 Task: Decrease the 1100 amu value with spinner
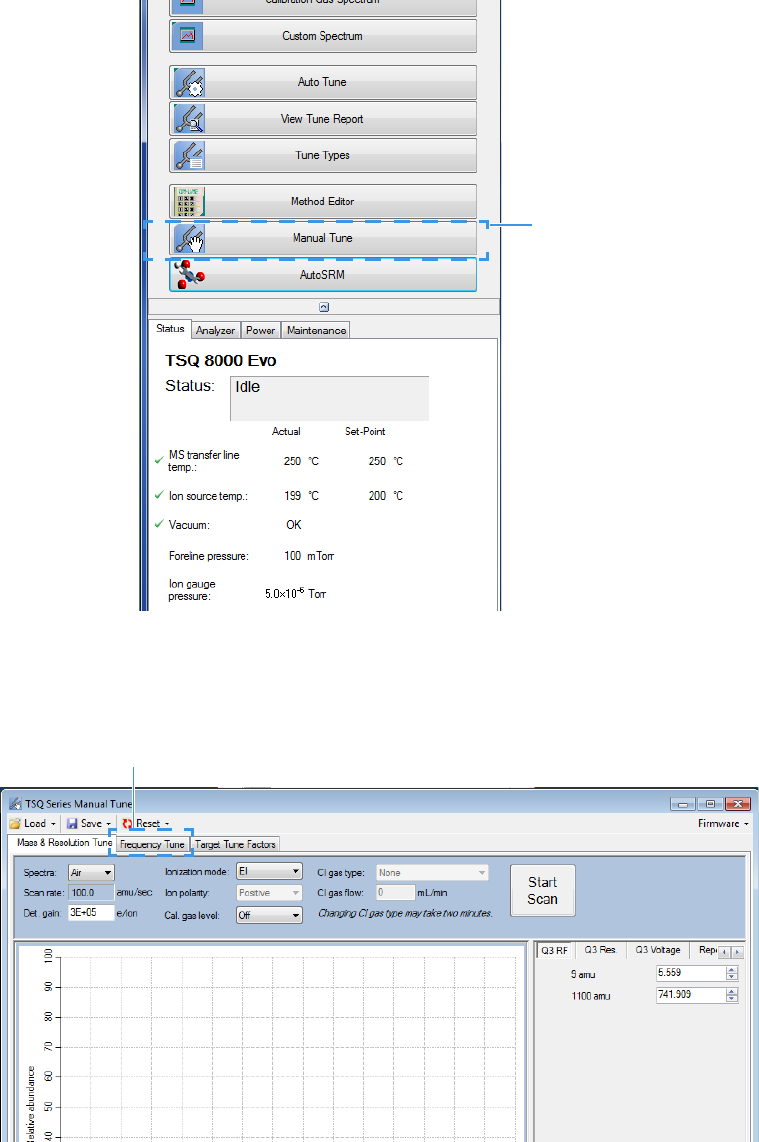tap(732, 999)
